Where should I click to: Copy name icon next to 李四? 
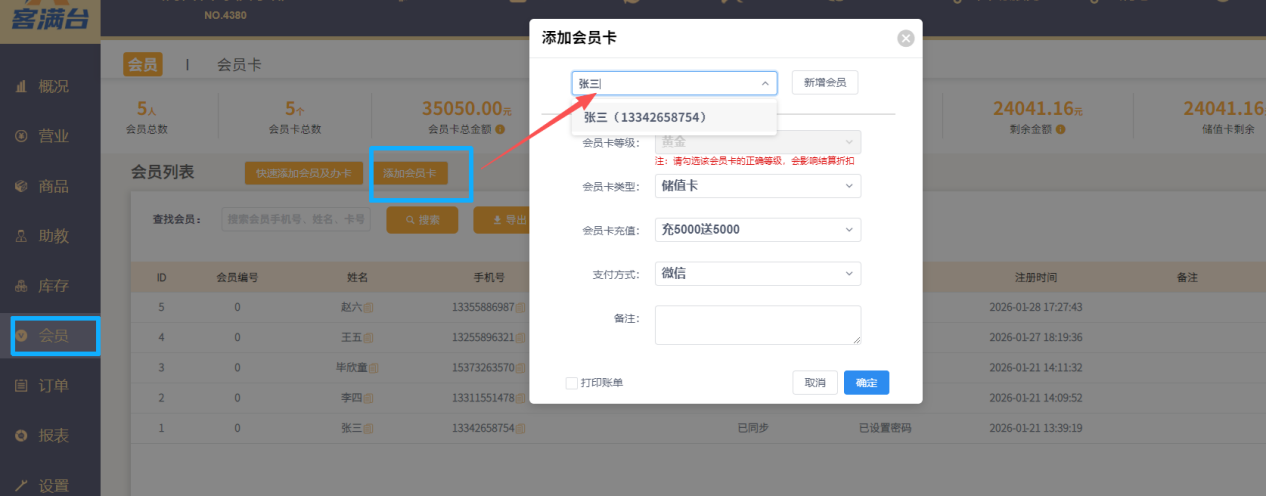(x=368, y=398)
